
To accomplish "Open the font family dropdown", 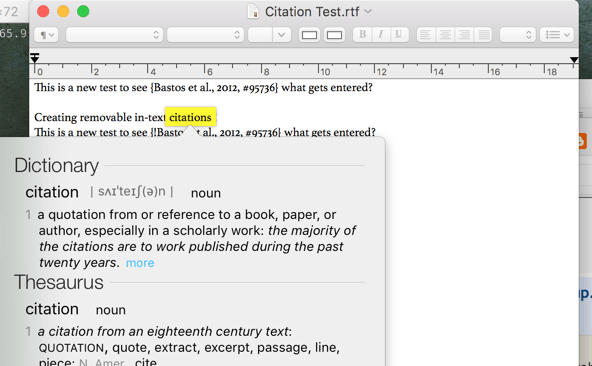I will coord(114,35).
